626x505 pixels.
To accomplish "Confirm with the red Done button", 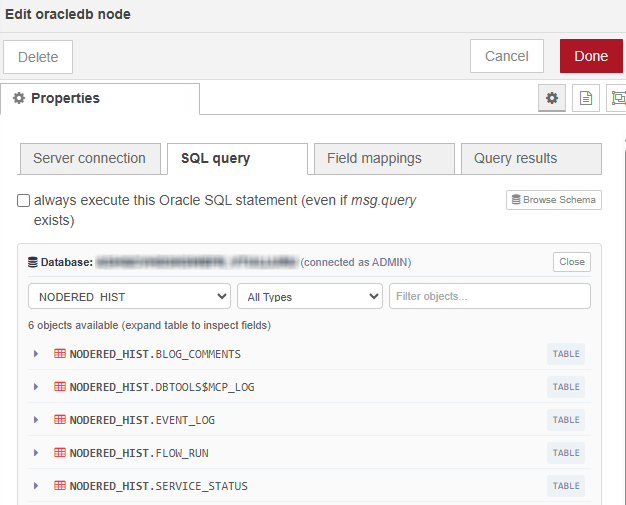I will point(591,56).
